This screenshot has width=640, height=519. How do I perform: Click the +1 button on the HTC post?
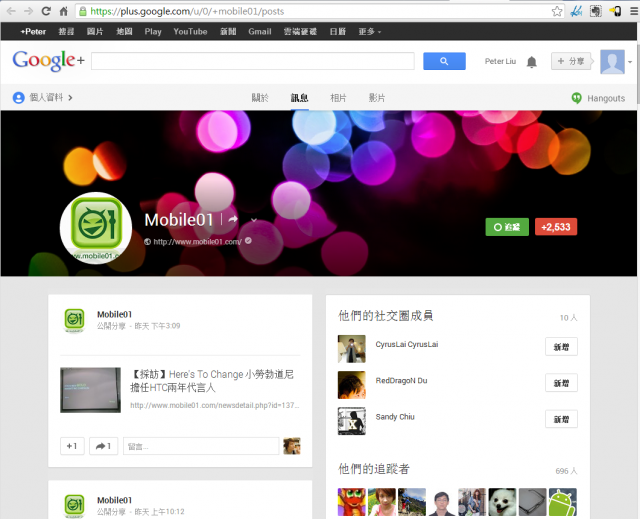click(x=72, y=446)
